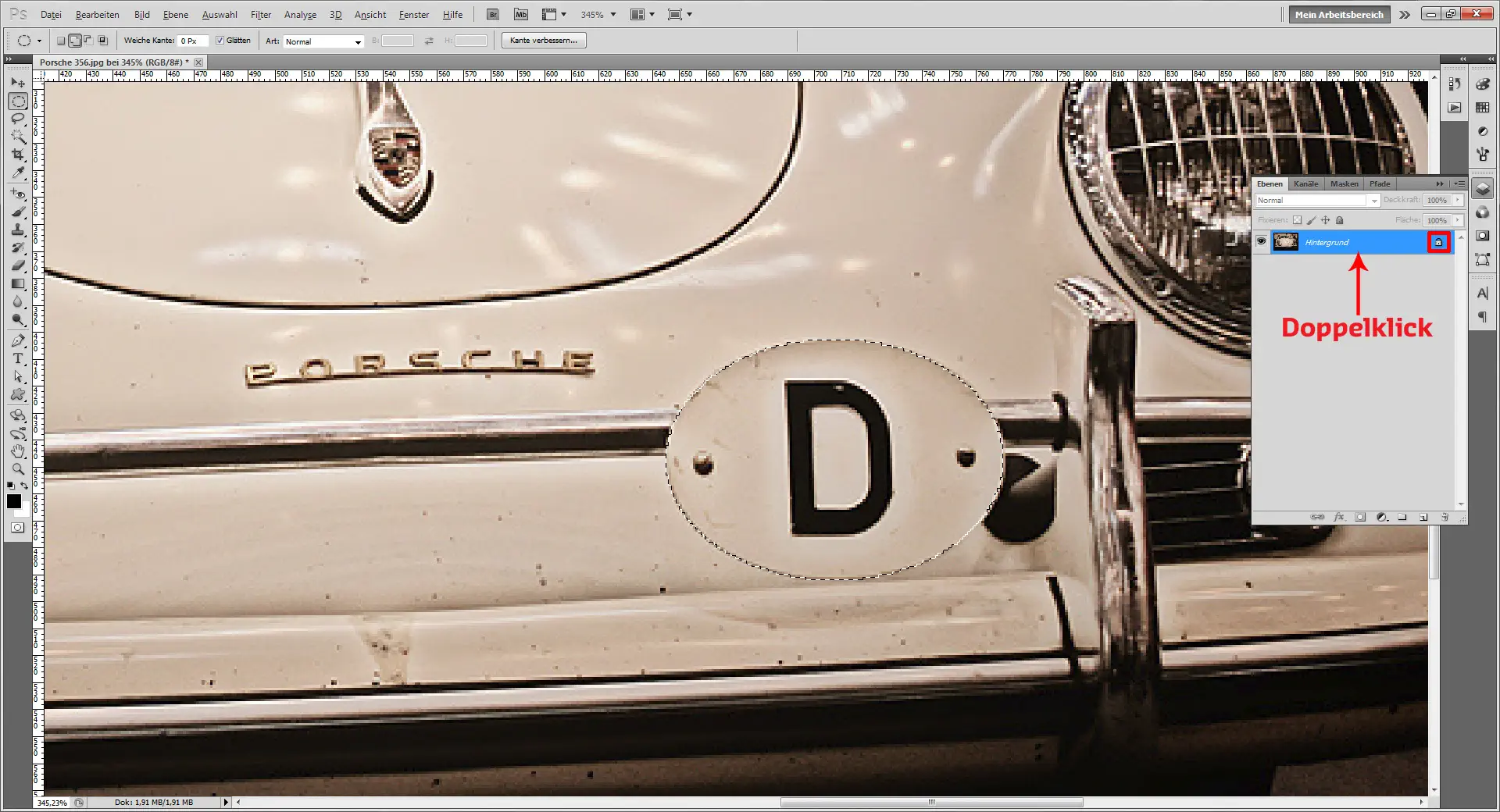
Task: Select the Type tool
Action: pyautogui.click(x=19, y=358)
